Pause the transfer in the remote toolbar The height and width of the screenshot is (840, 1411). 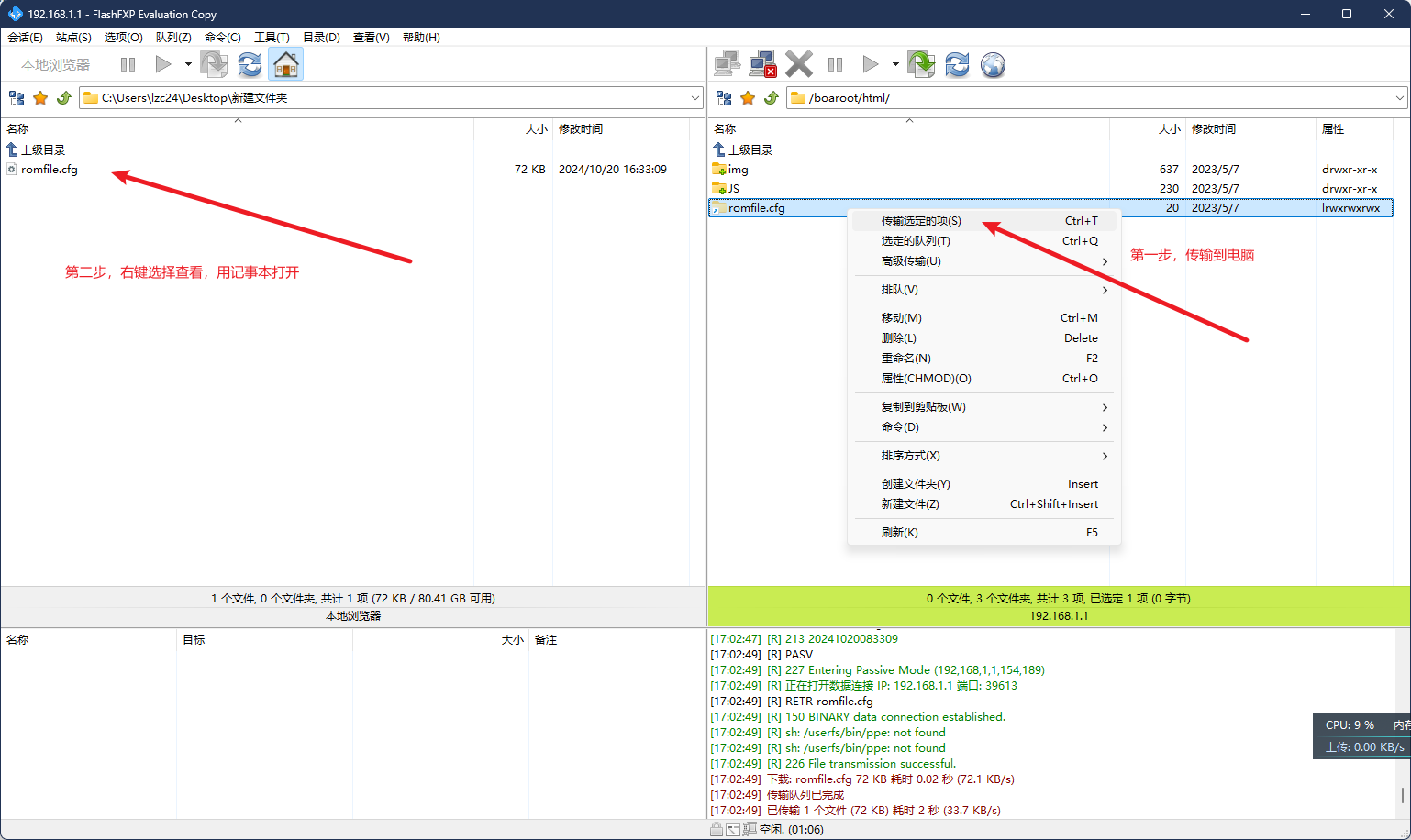835,64
